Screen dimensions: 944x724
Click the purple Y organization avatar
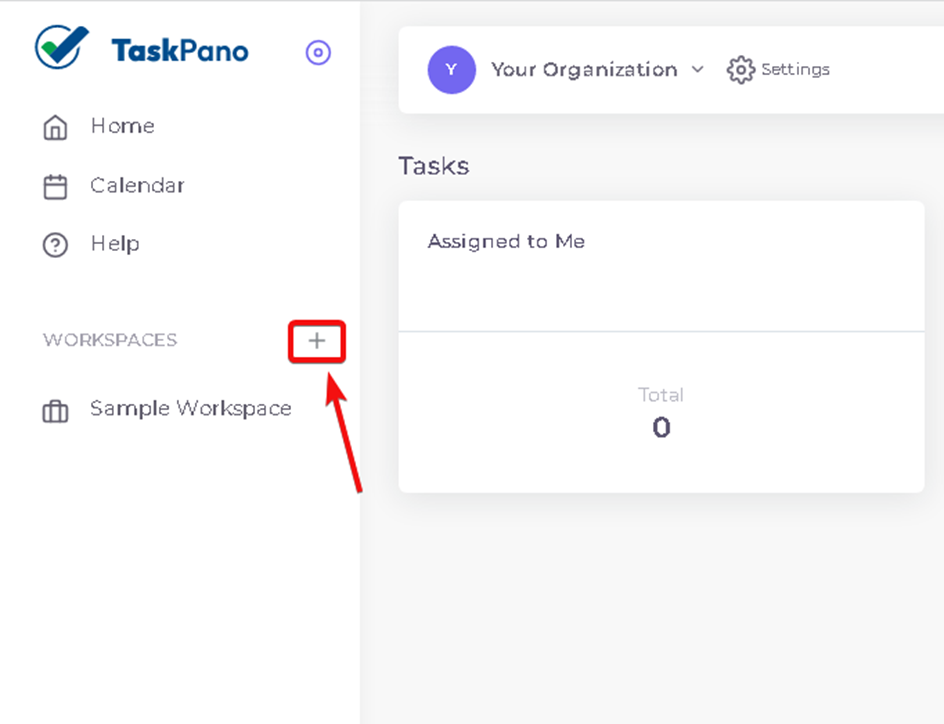[452, 70]
